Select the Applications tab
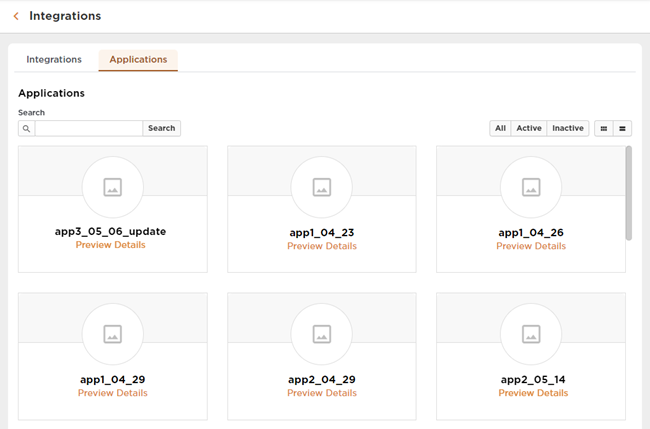The height and width of the screenshot is (429, 650). click(x=138, y=60)
